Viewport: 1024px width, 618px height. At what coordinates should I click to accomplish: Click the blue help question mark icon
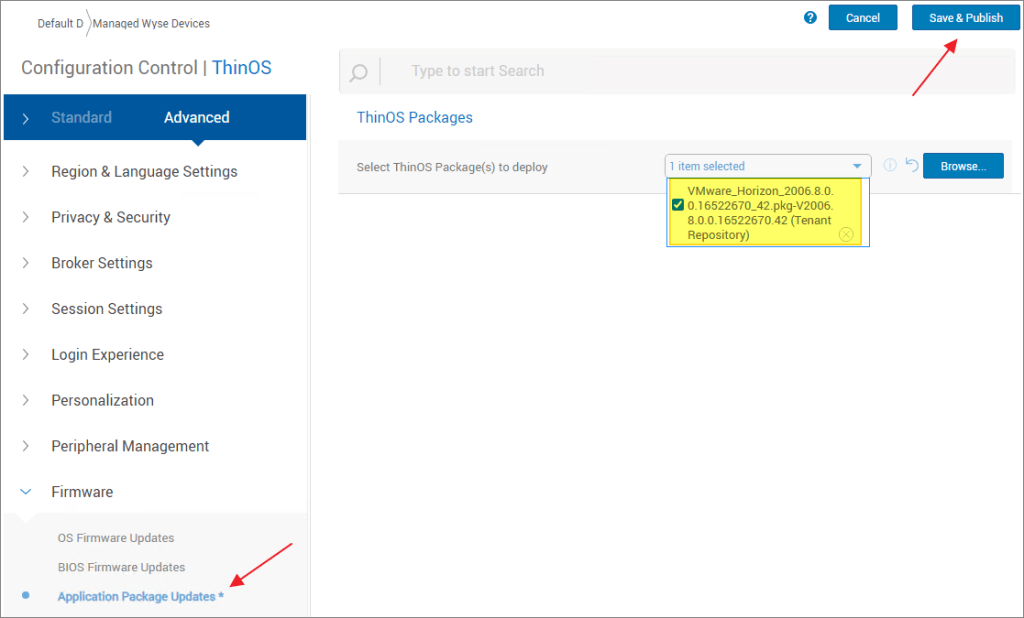tap(811, 17)
